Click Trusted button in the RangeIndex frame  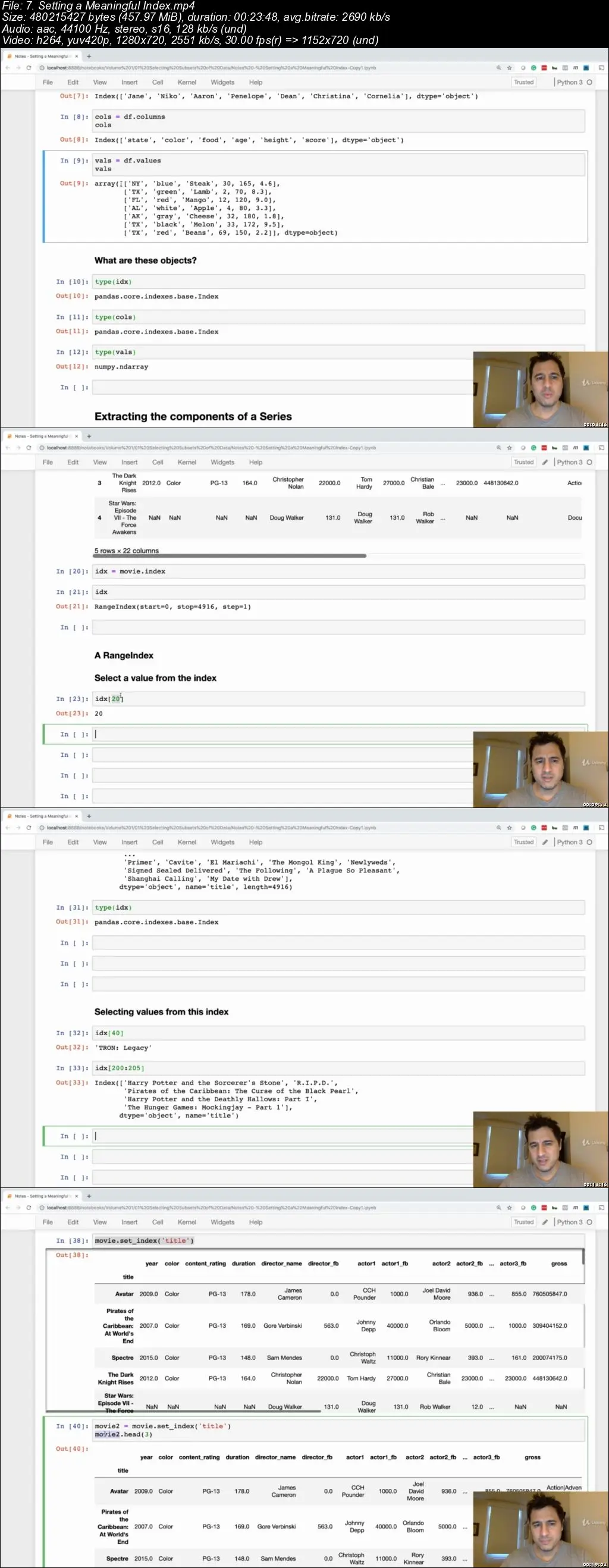pyautogui.click(x=524, y=462)
